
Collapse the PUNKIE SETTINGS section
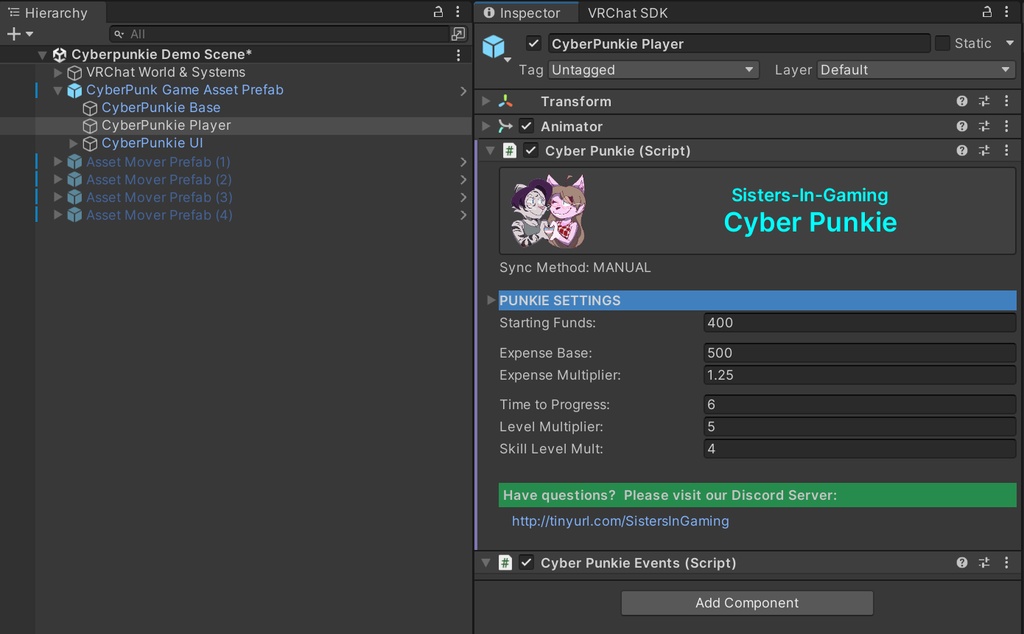pyautogui.click(x=489, y=300)
